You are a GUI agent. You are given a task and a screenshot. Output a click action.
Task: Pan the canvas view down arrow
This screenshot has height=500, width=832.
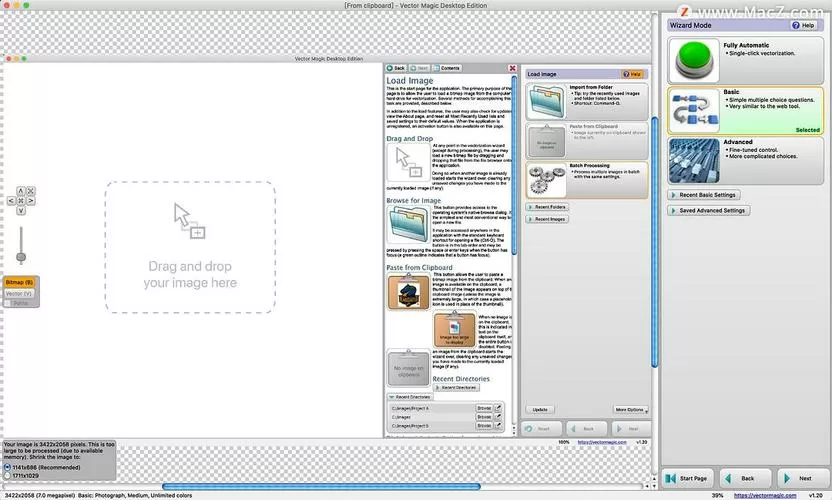[21, 211]
